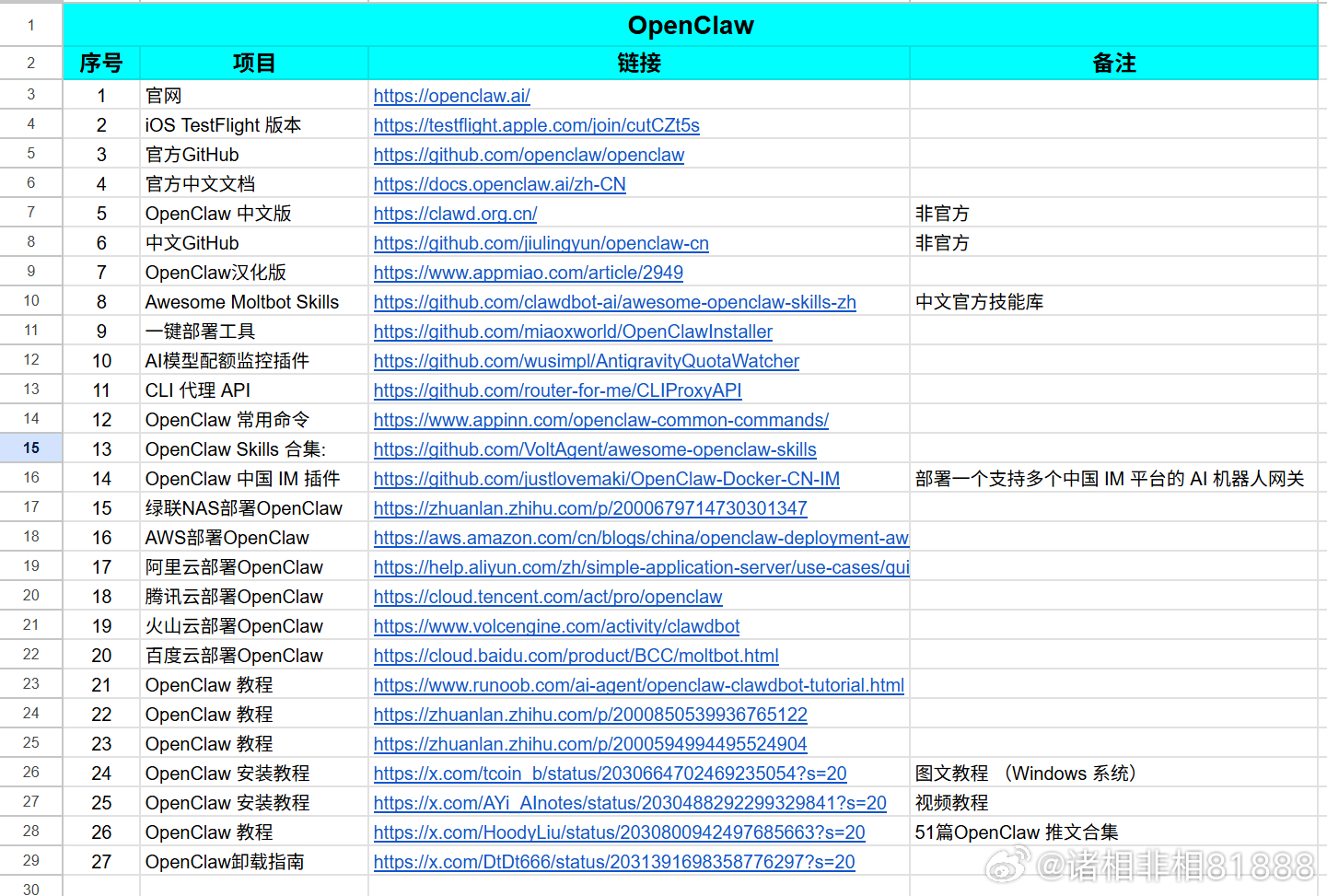1327x896 pixels.
Task: Click the zhihu link ending in 2000679714730301347
Action: coord(590,508)
